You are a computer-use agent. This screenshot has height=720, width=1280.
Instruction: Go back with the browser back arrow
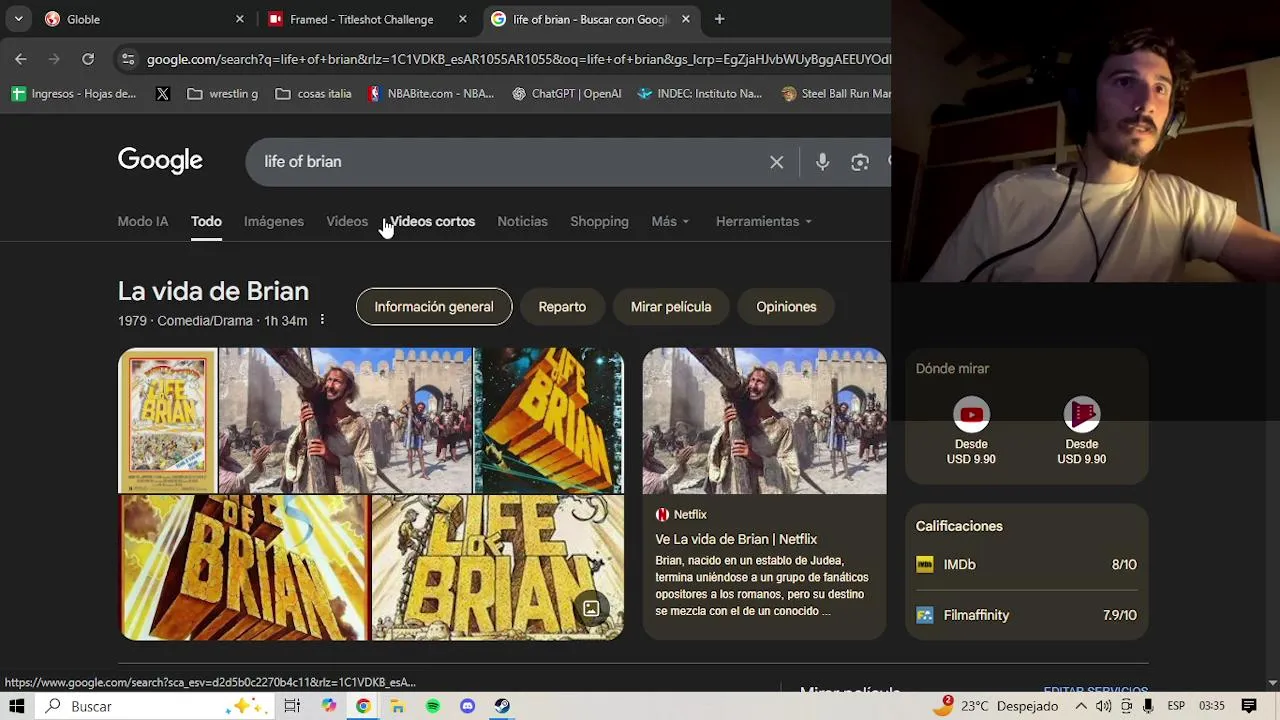pyautogui.click(x=21, y=59)
